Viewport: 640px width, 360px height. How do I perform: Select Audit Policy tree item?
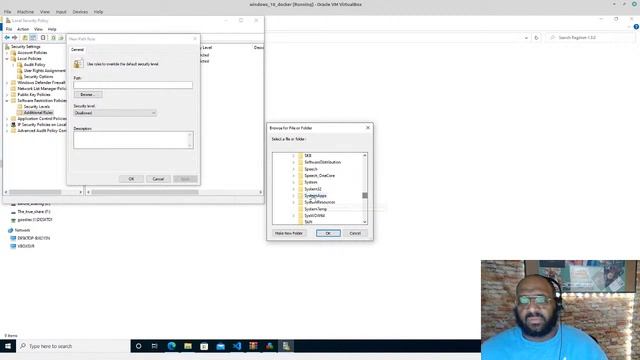click(x=34, y=64)
